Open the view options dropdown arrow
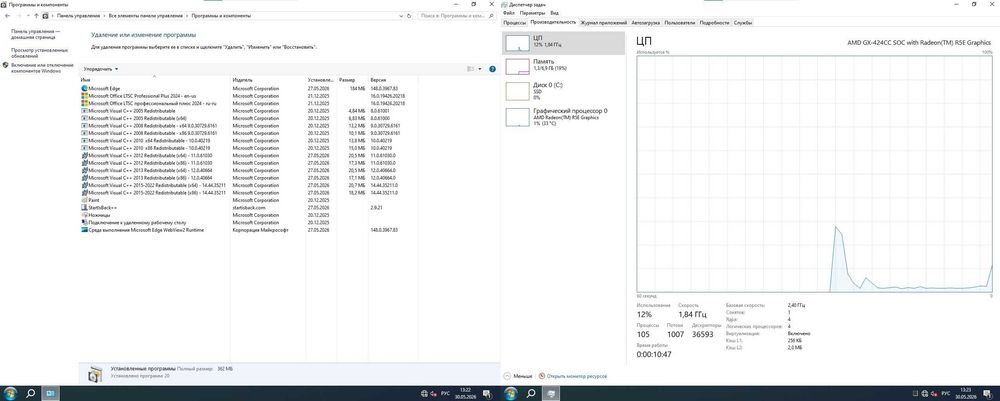The height and width of the screenshot is (401, 1000). 480,69
